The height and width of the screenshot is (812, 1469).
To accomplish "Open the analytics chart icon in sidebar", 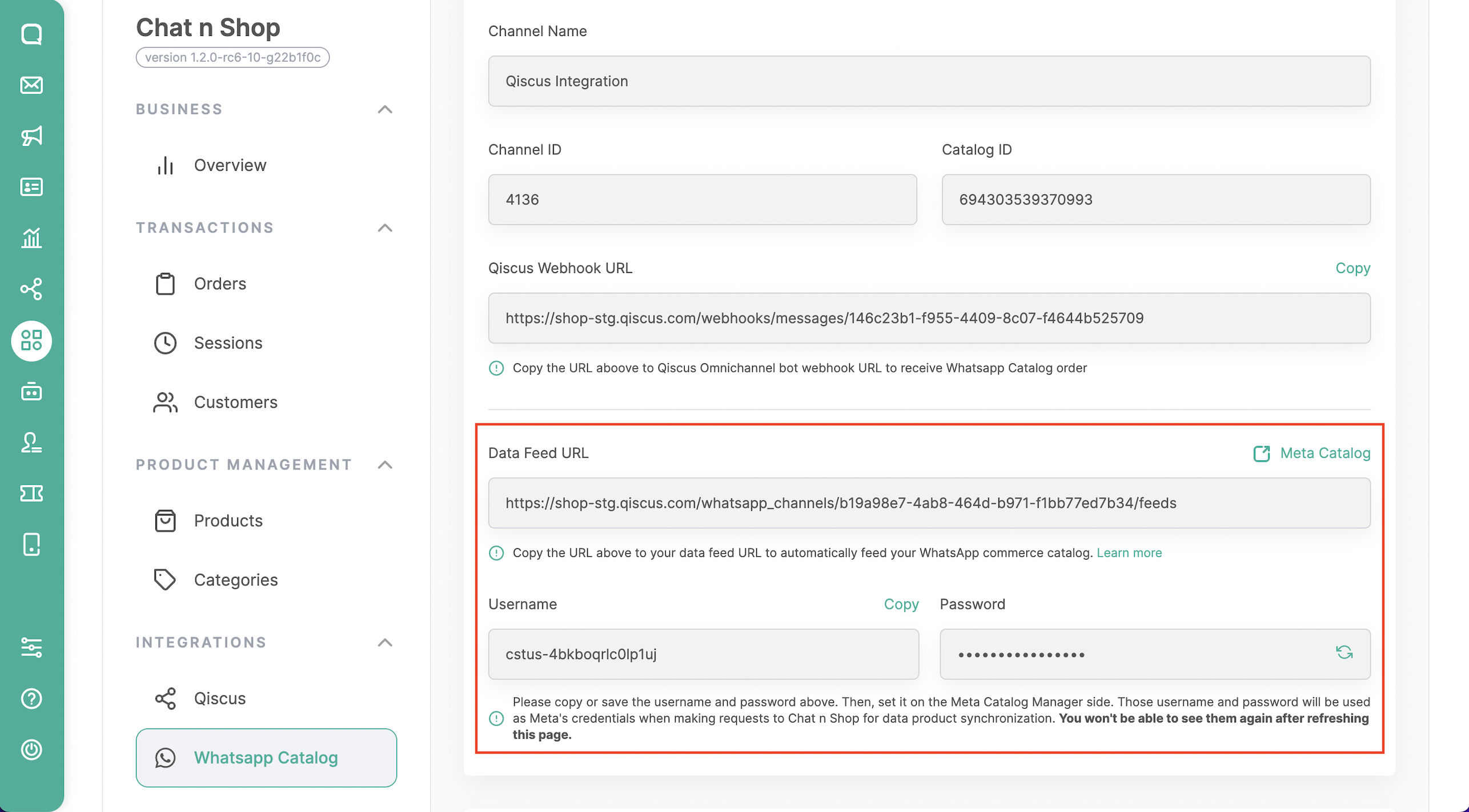I will coord(31,238).
